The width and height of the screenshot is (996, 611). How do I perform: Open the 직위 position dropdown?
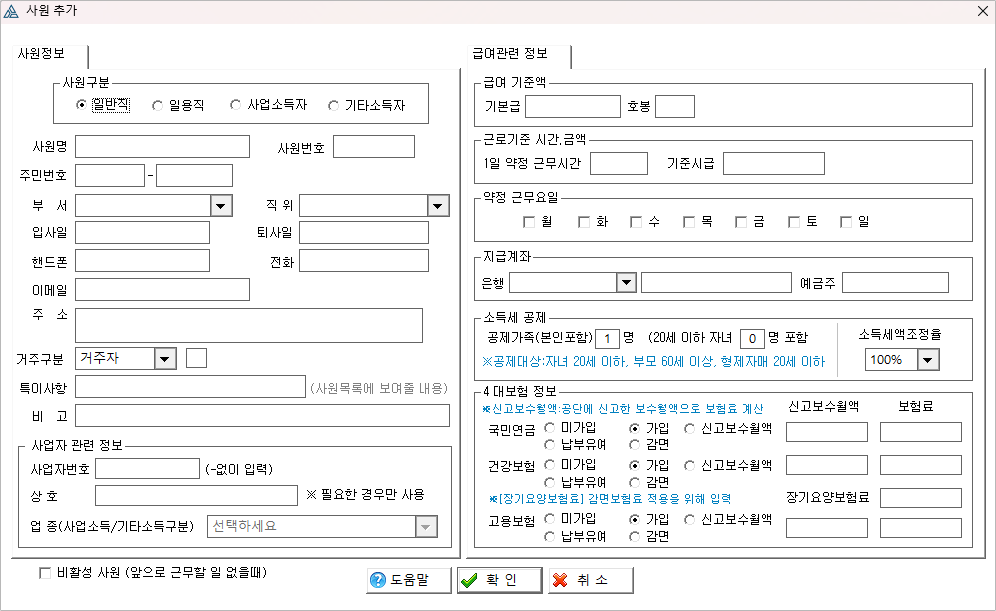(438, 206)
